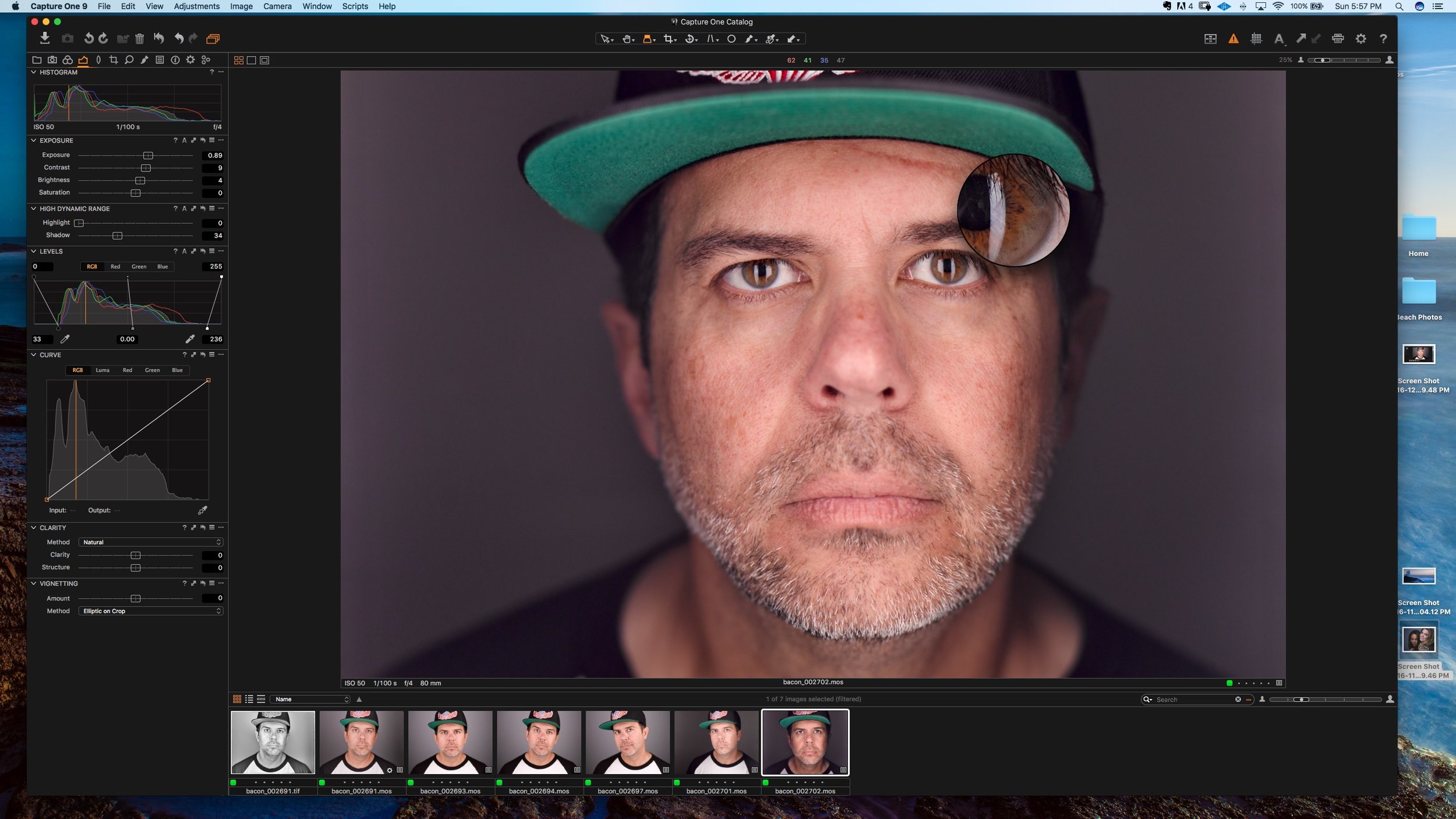Open the Camera menu

pyautogui.click(x=277, y=6)
